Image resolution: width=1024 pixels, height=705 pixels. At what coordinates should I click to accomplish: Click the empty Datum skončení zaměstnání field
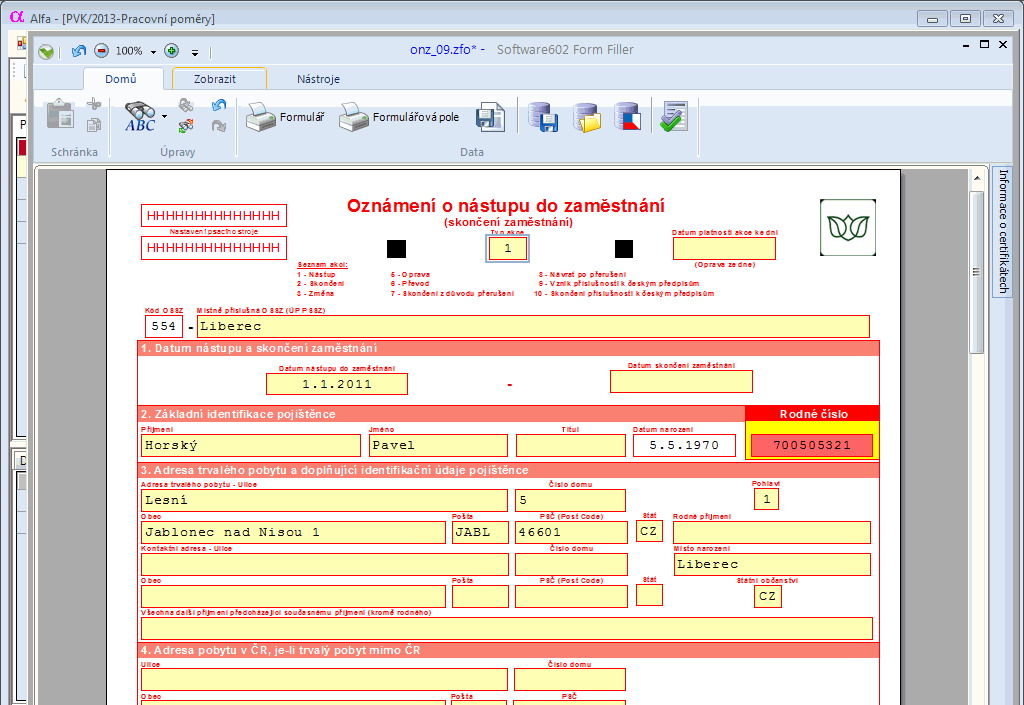point(681,382)
